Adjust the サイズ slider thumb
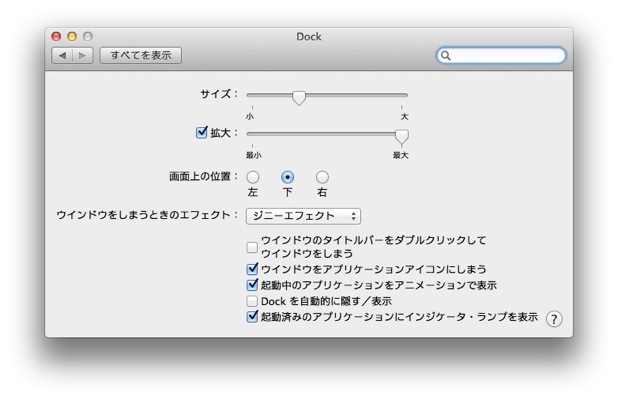Image resolution: width=618 pixels, height=400 pixels. 299,97
